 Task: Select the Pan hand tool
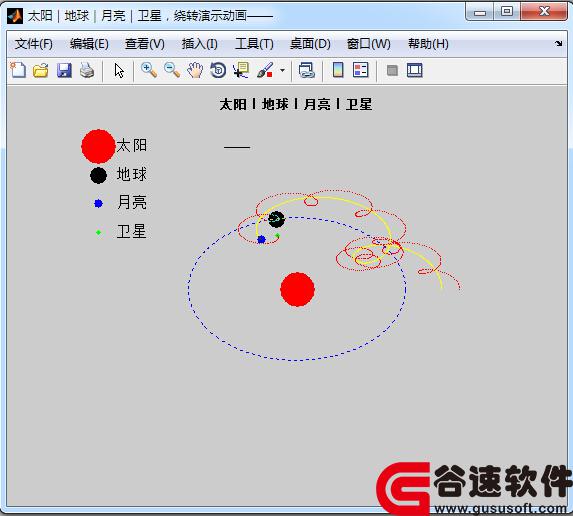click(195, 70)
